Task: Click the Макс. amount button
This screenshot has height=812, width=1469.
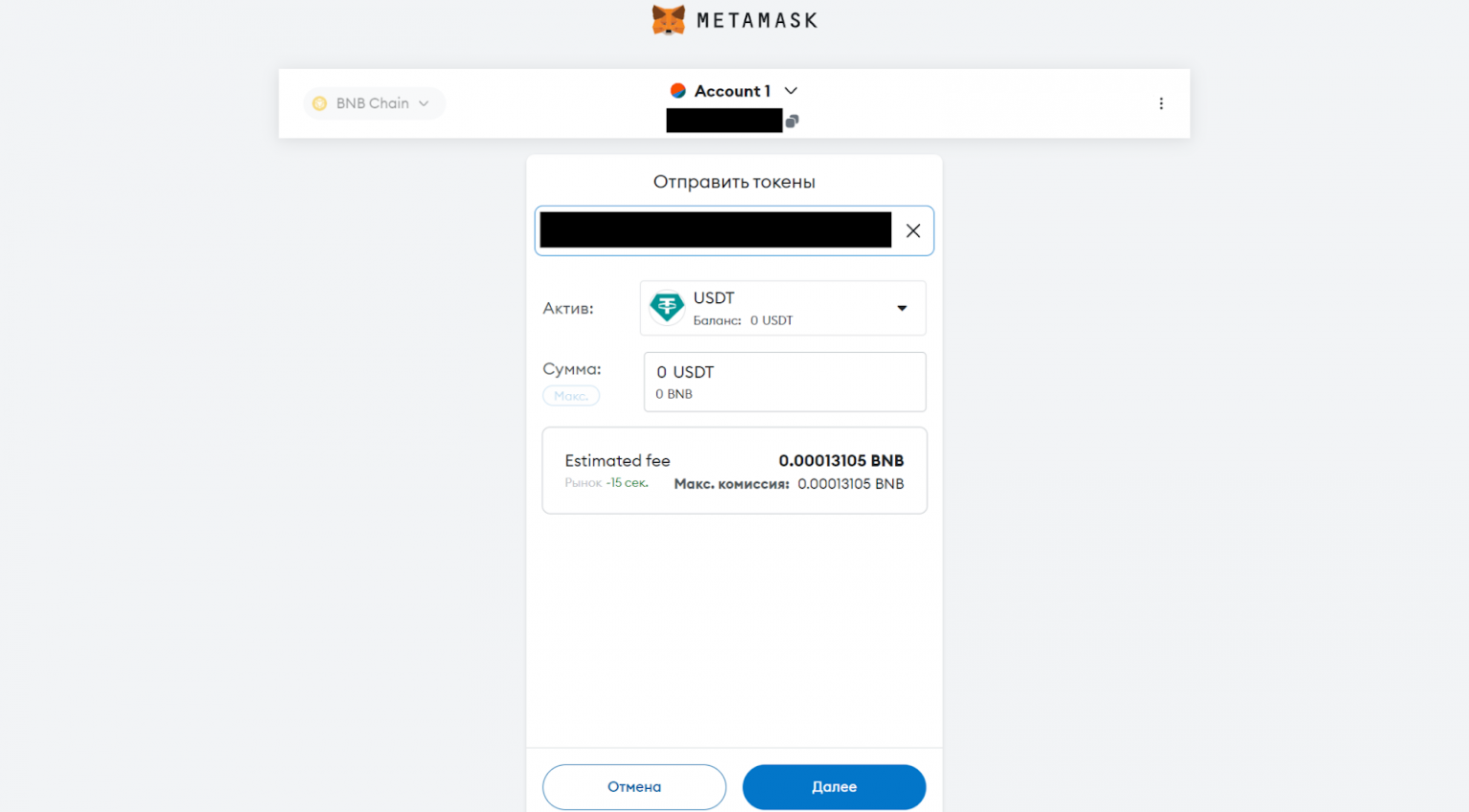Action: tap(571, 395)
